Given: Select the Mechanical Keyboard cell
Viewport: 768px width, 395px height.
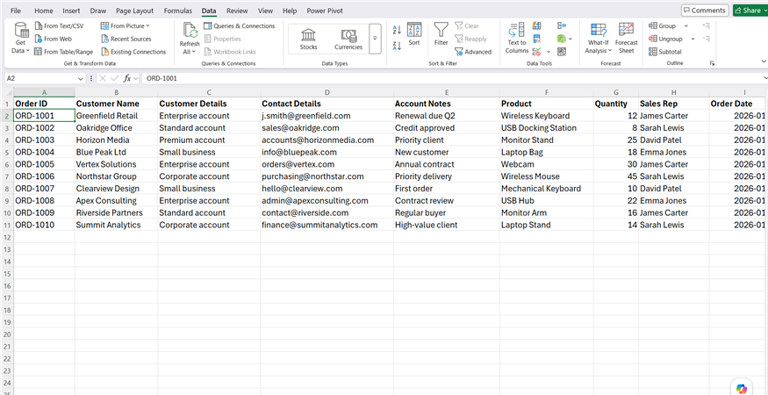Looking at the screenshot, I should pyautogui.click(x=546, y=188).
